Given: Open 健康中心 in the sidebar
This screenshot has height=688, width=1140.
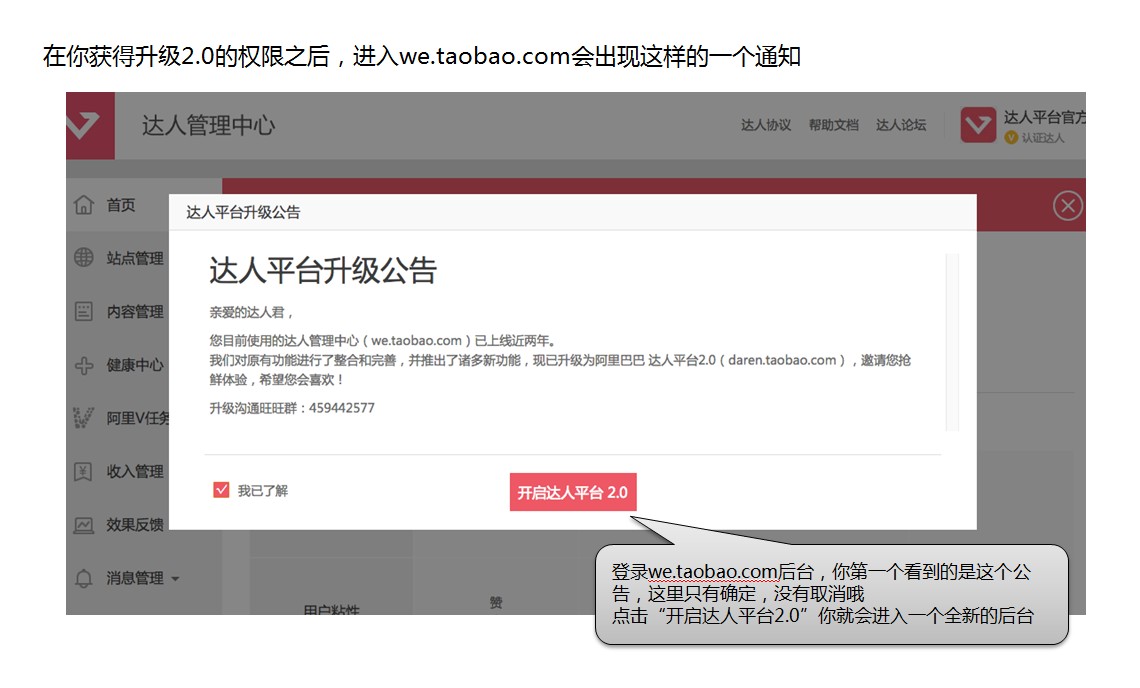Looking at the screenshot, I should [135, 365].
